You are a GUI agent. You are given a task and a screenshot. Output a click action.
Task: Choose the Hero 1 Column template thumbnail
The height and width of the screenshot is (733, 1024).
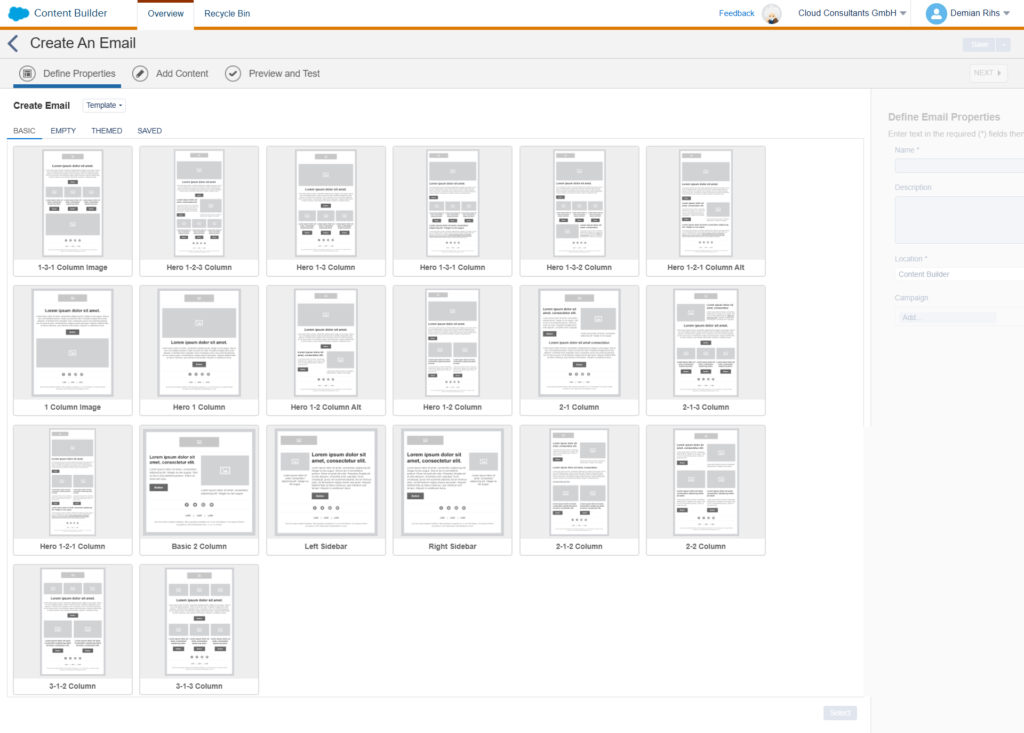tap(198, 343)
